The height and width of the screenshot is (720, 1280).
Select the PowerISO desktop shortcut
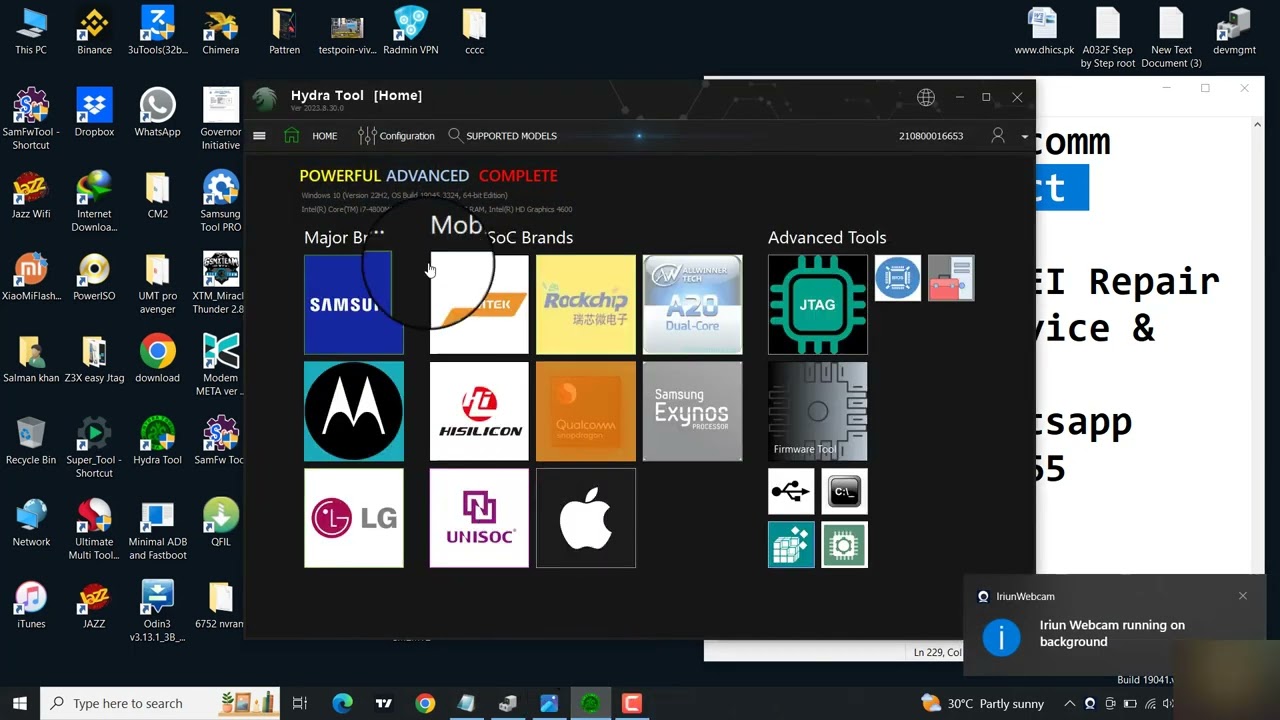94,277
